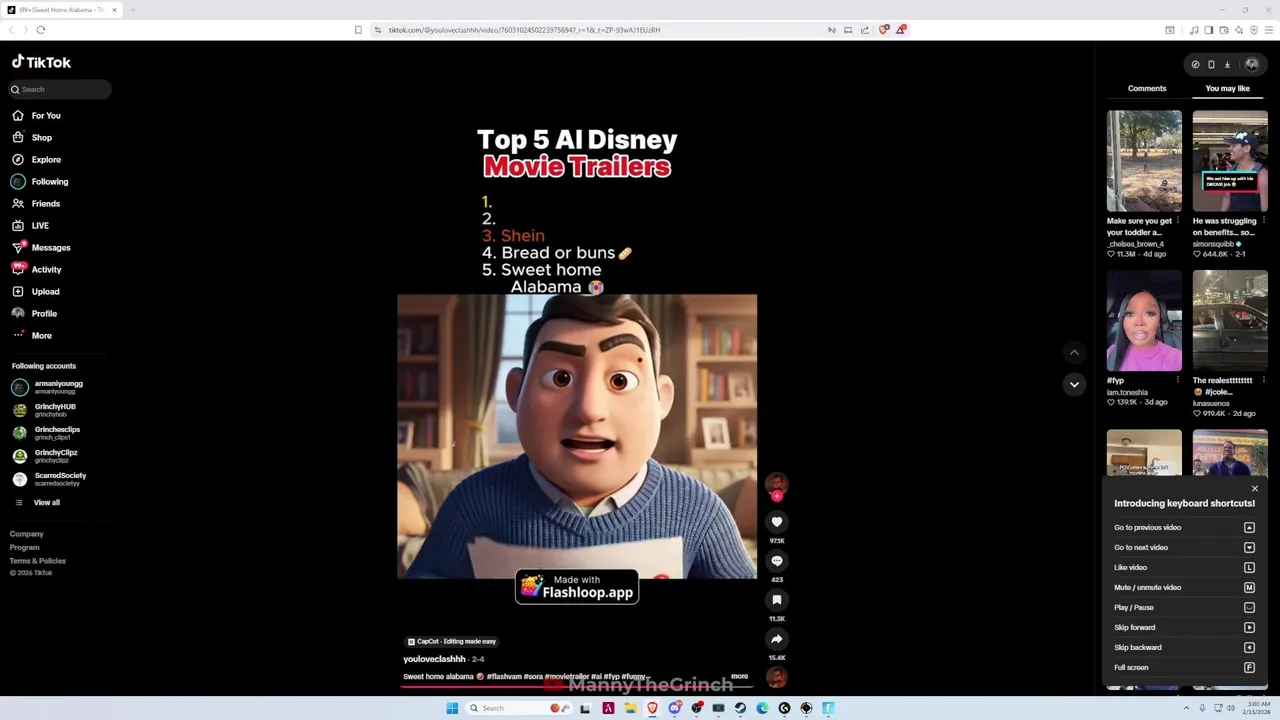Open File Explorer from taskbar
The image size is (1280, 720).
[630, 708]
